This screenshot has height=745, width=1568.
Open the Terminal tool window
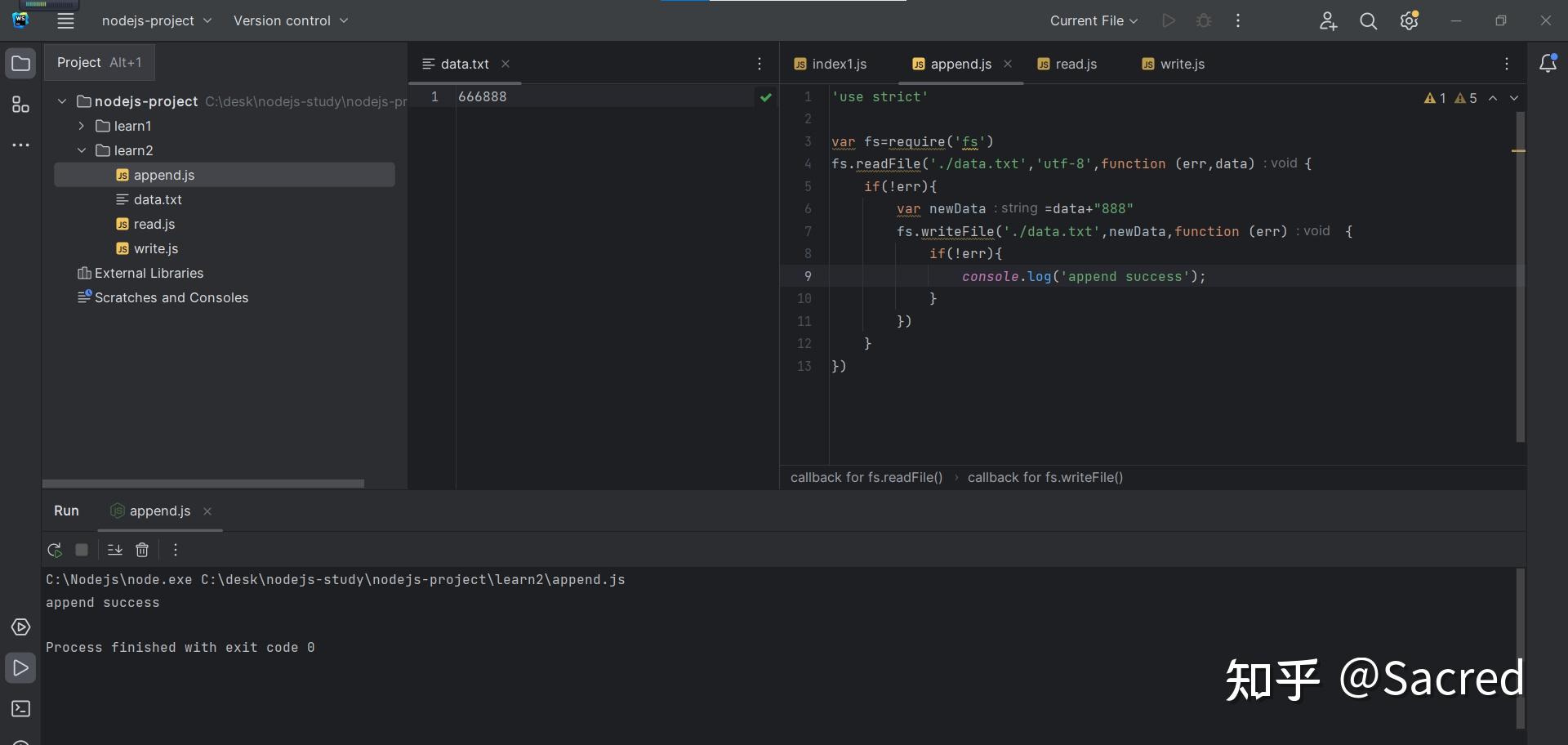20,708
